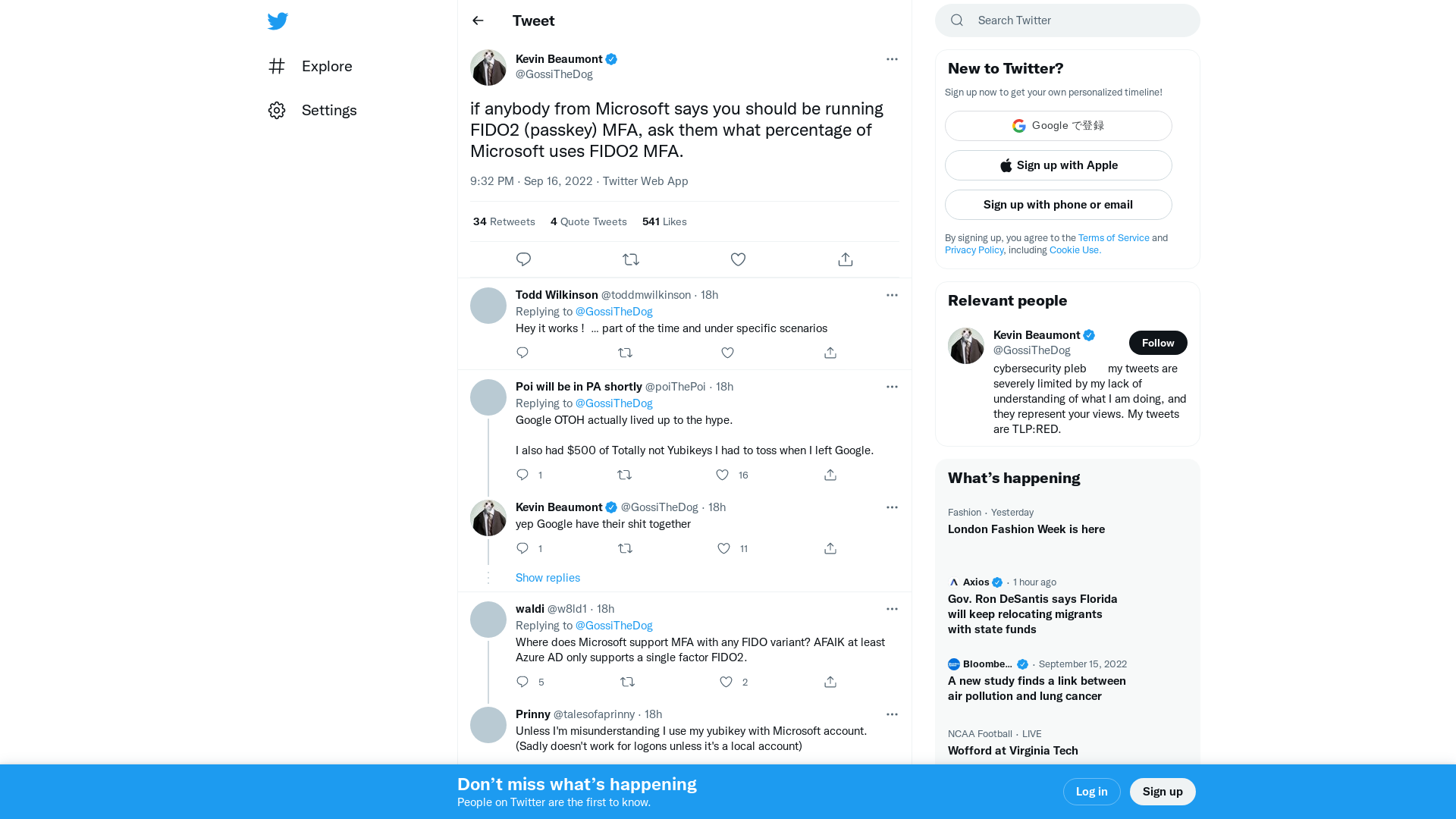Click the back arrow next to Tweet header
Image resolution: width=1456 pixels, height=819 pixels.
[477, 20]
